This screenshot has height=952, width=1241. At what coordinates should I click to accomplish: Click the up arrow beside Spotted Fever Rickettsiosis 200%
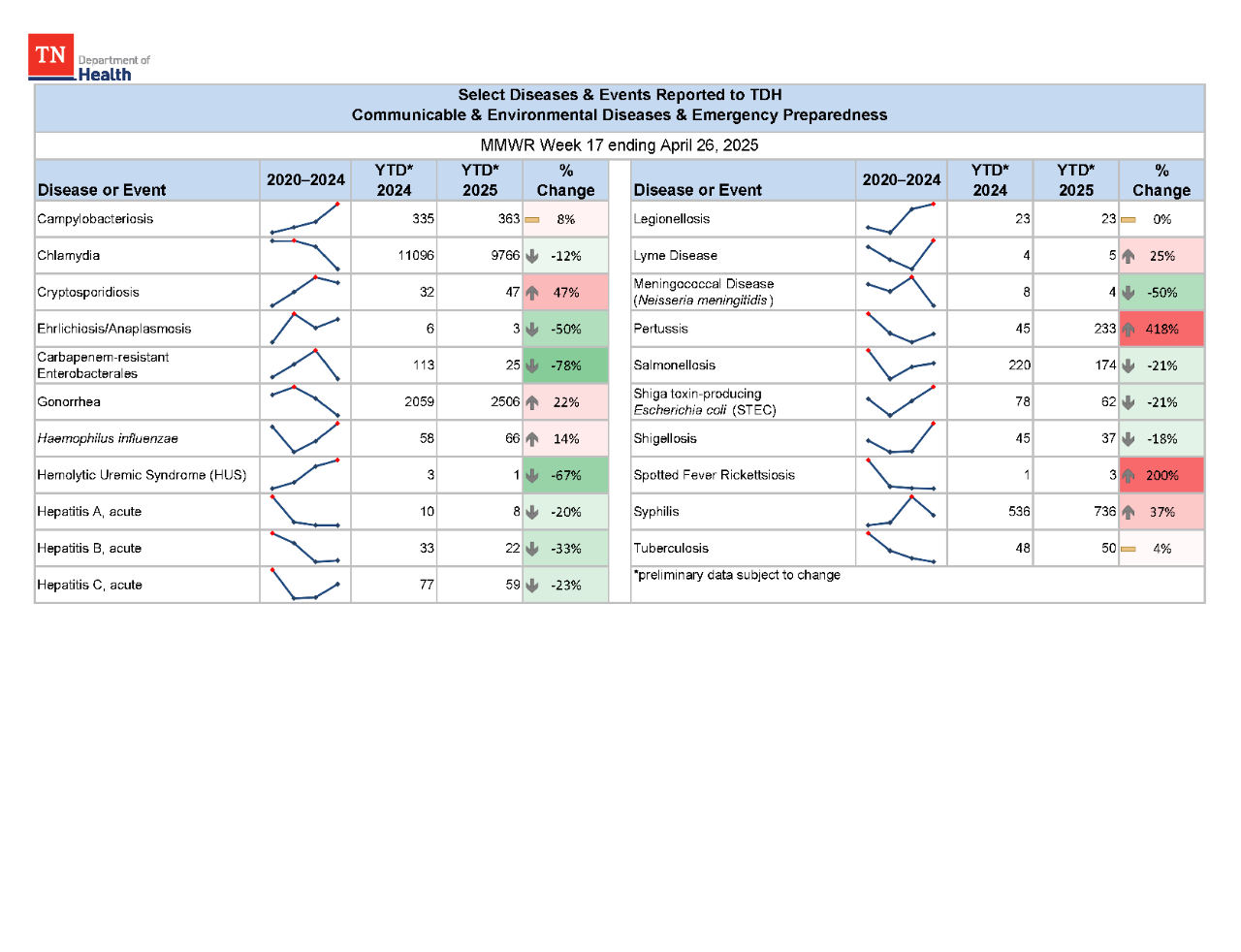(x=1129, y=475)
